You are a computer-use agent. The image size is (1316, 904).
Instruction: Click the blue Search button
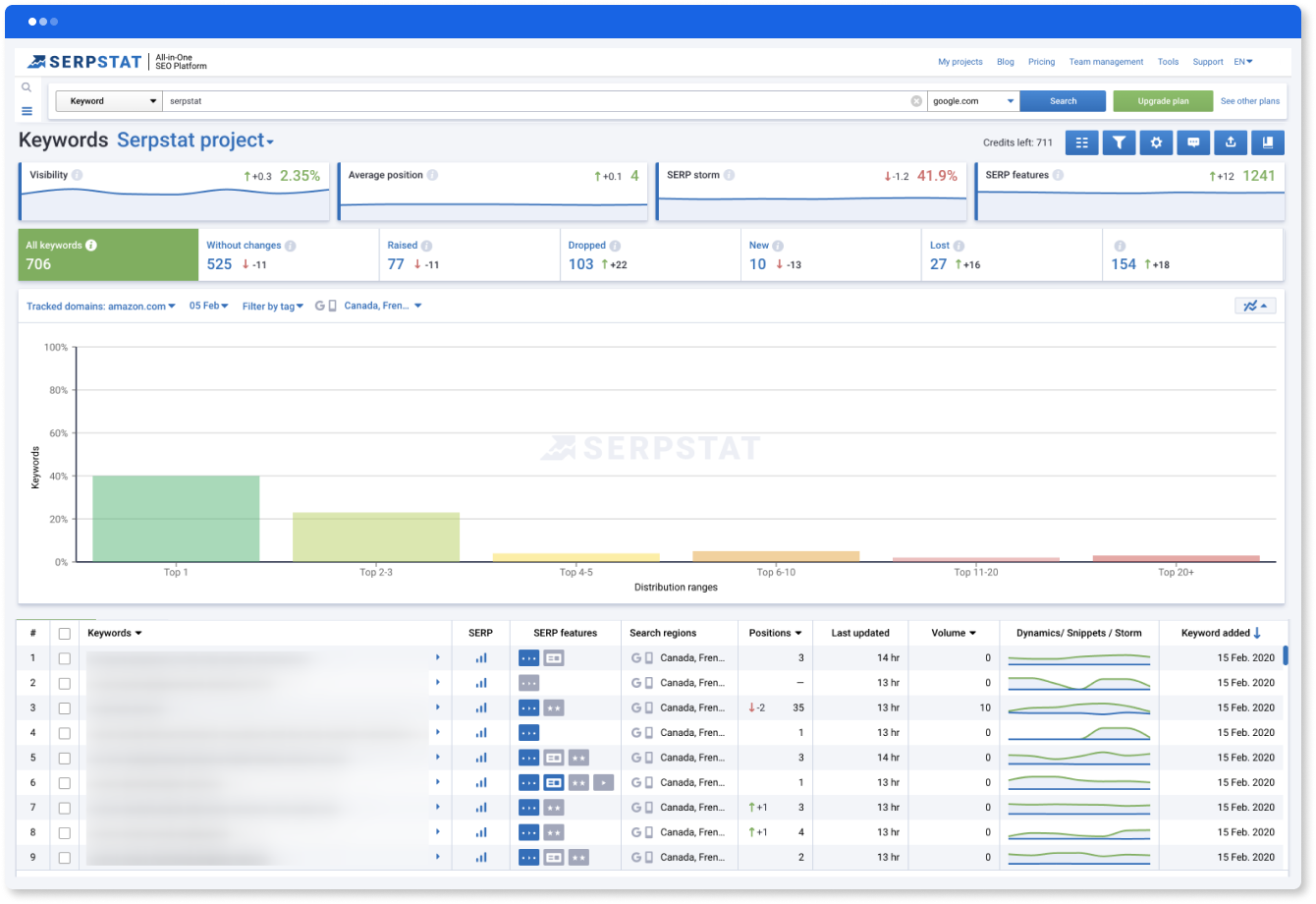coord(1063,101)
